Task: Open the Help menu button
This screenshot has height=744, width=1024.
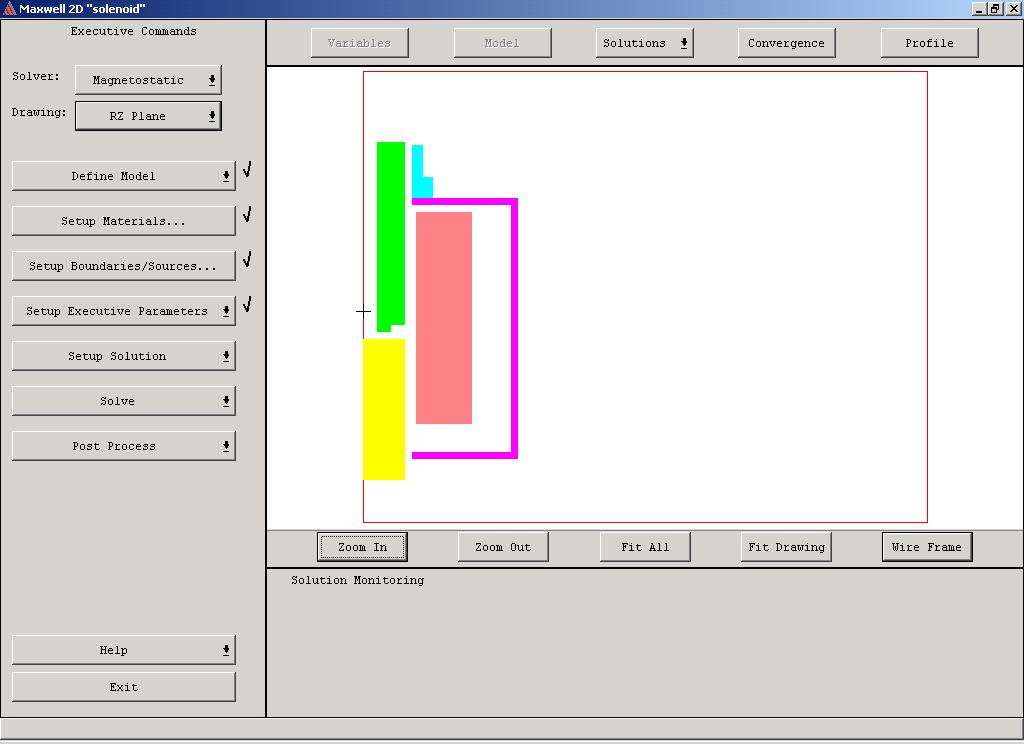Action: coord(123,650)
